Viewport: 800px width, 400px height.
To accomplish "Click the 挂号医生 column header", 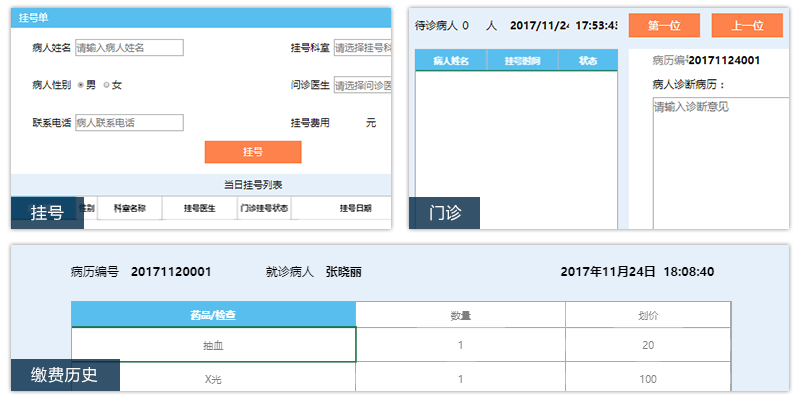I will pyautogui.click(x=200, y=209).
